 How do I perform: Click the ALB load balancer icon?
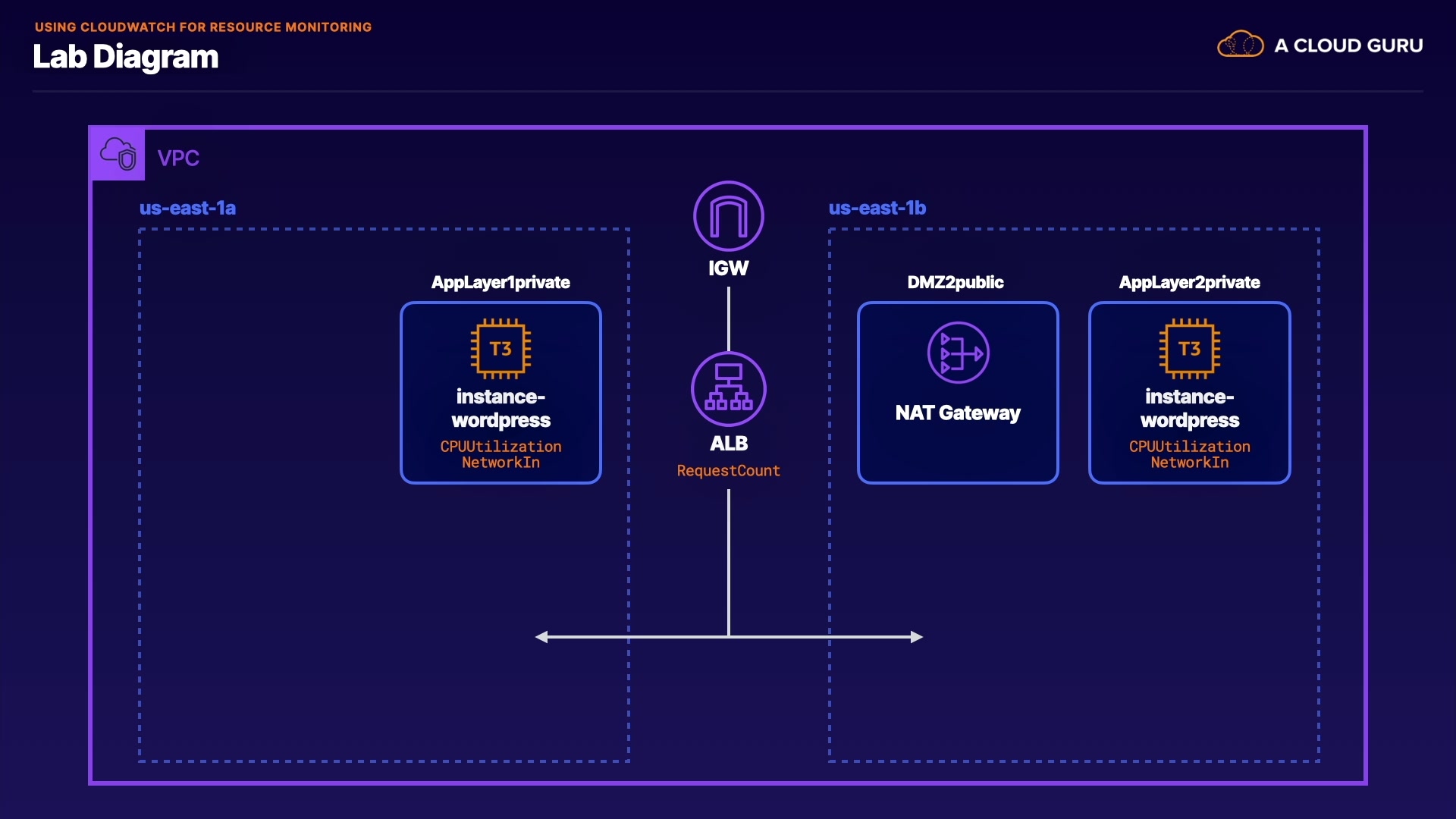point(728,390)
